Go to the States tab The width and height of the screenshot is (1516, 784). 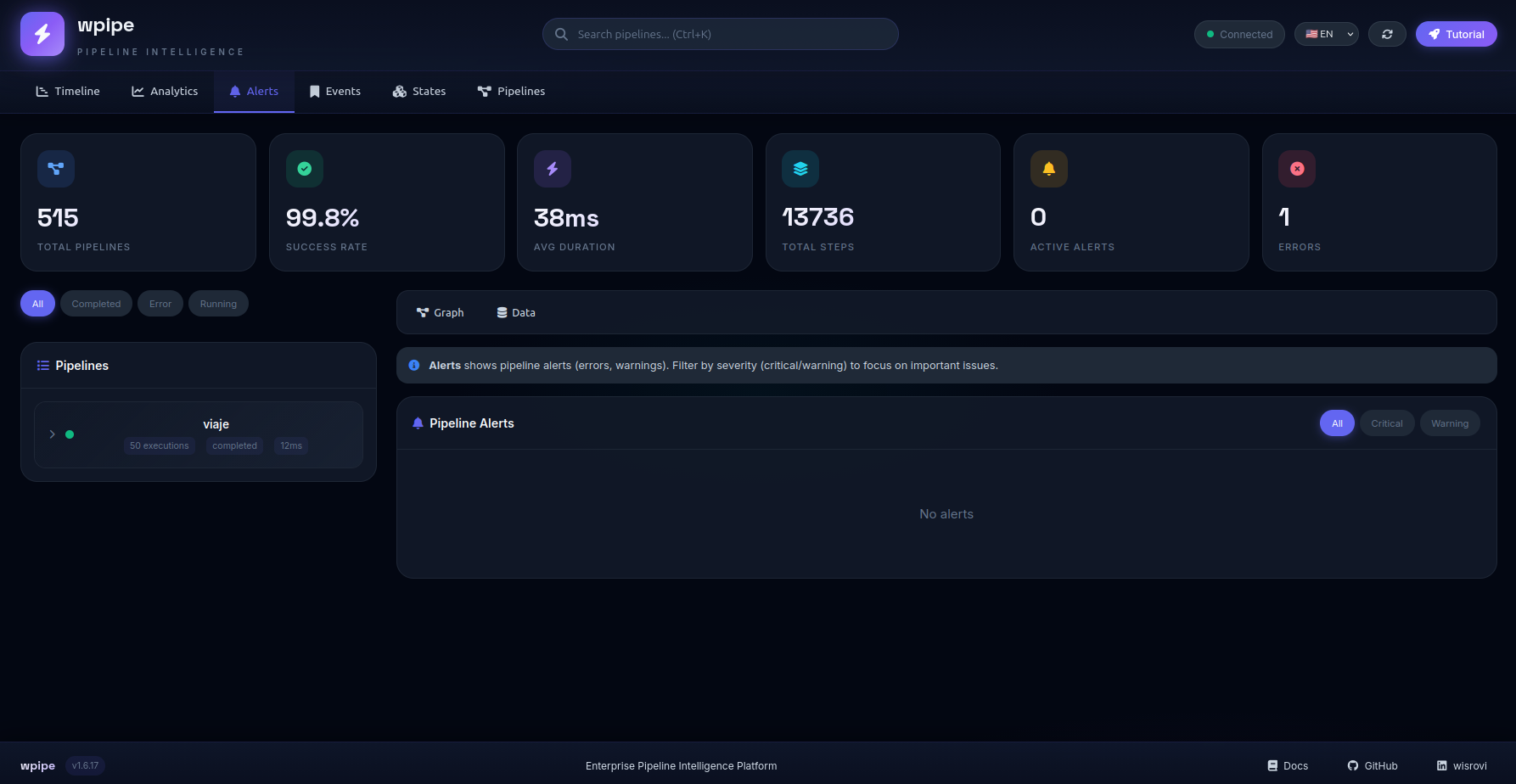click(419, 92)
